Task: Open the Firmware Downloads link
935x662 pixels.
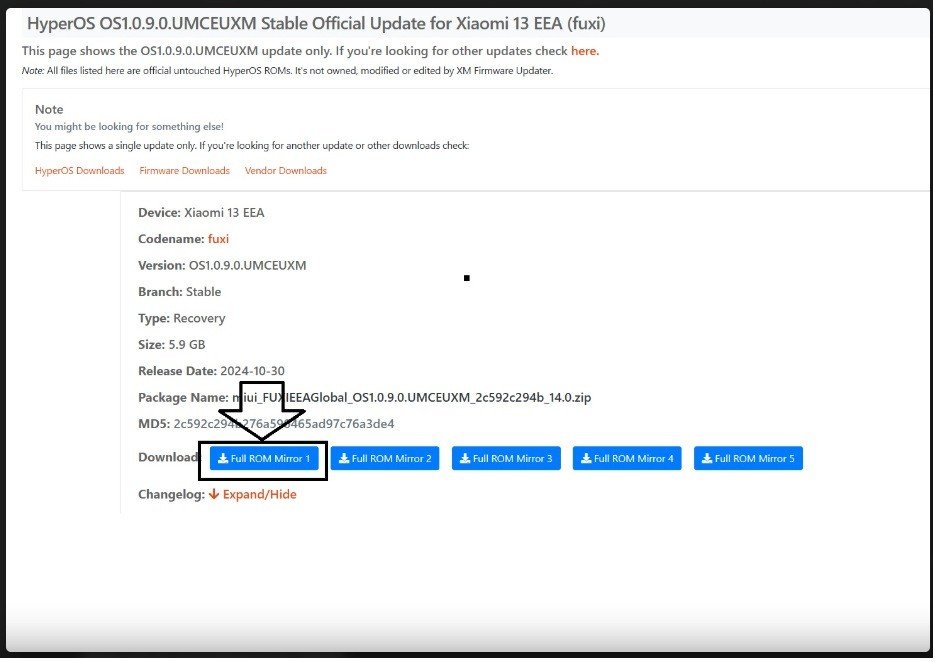Action: [x=184, y=171]
